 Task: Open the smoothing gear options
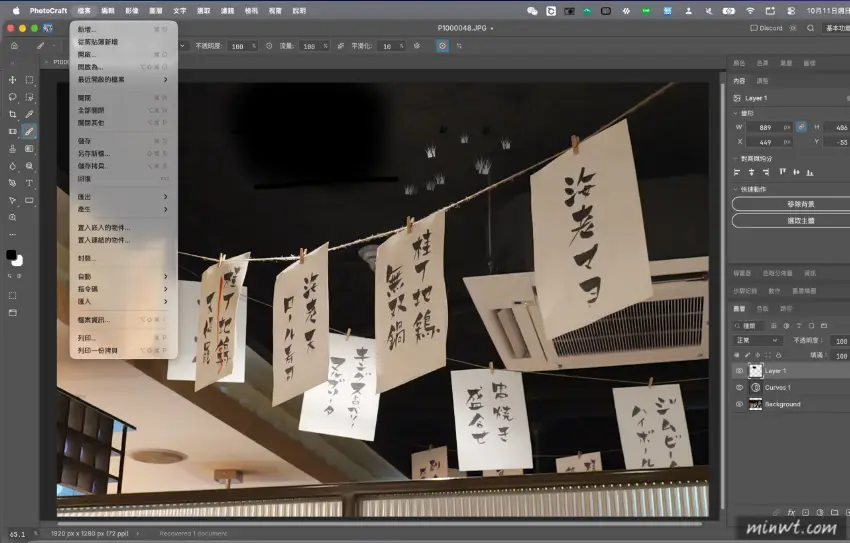[x=417, y=46]
